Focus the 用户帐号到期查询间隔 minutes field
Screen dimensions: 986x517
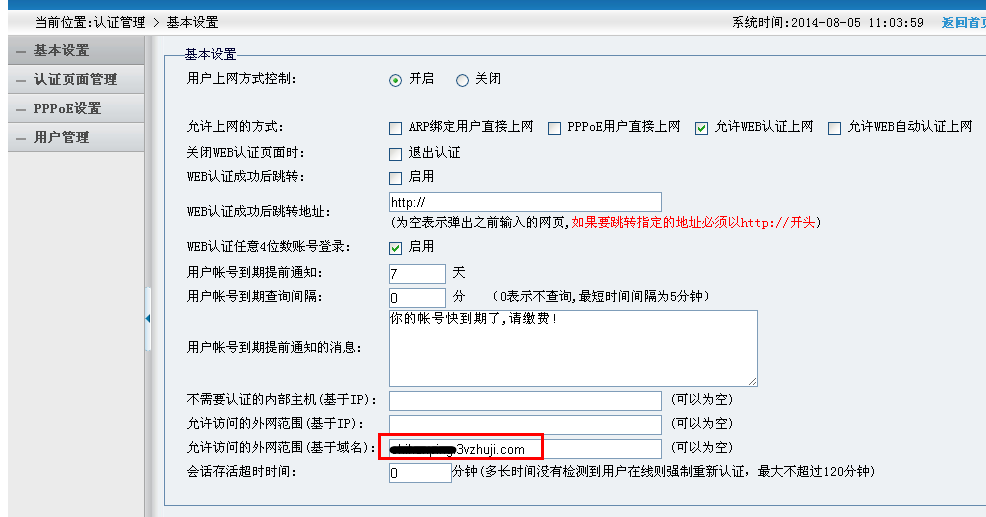(x=416, y=297)
